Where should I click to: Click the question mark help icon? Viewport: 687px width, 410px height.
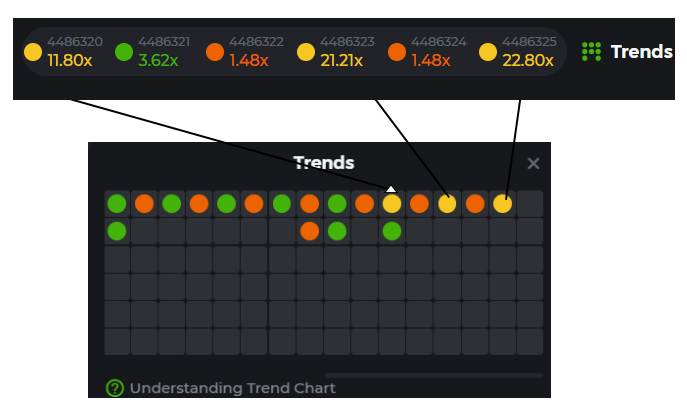click(115, 388)
